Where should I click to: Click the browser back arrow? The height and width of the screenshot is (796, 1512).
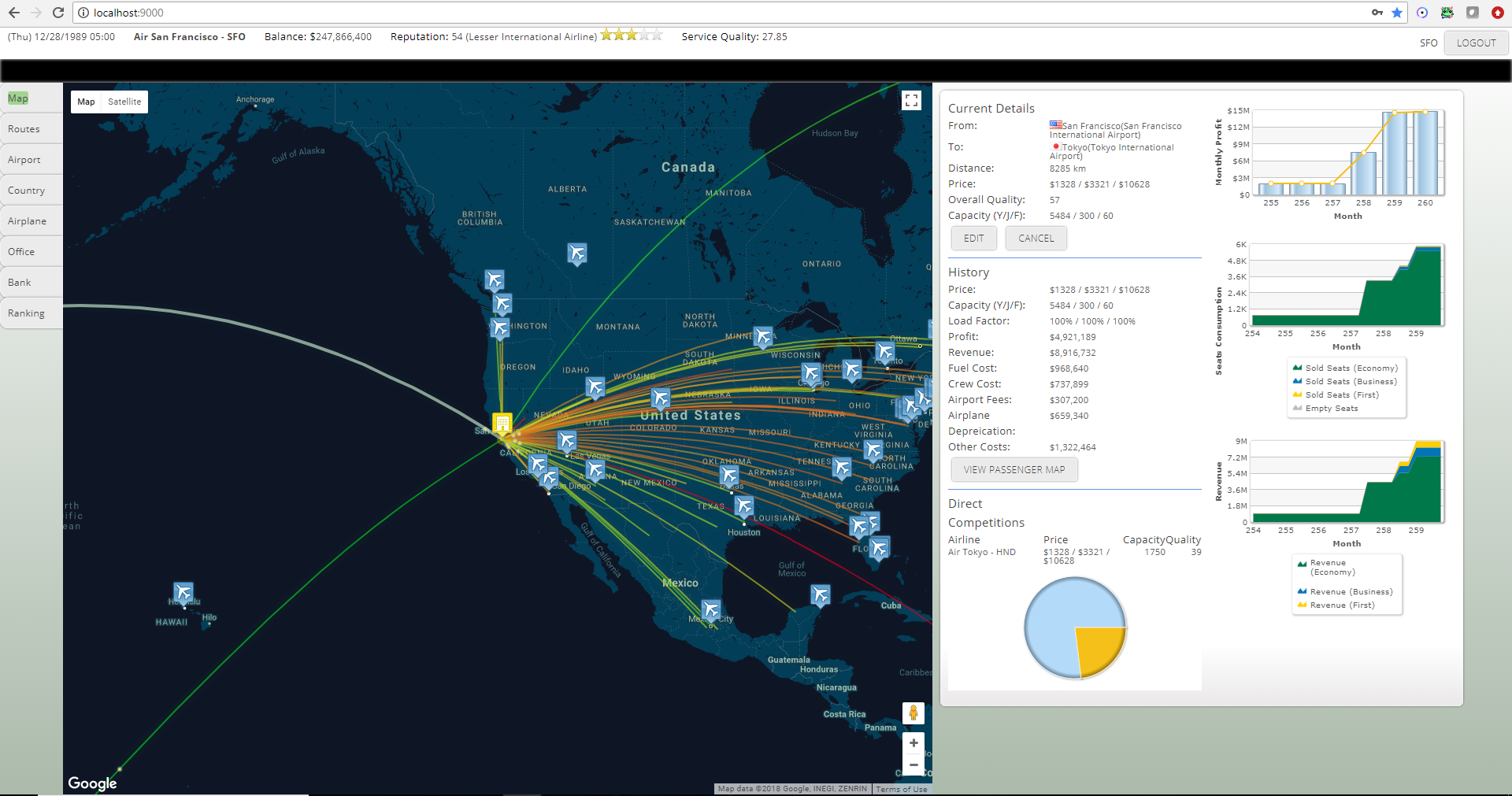(x=14, y=13)
